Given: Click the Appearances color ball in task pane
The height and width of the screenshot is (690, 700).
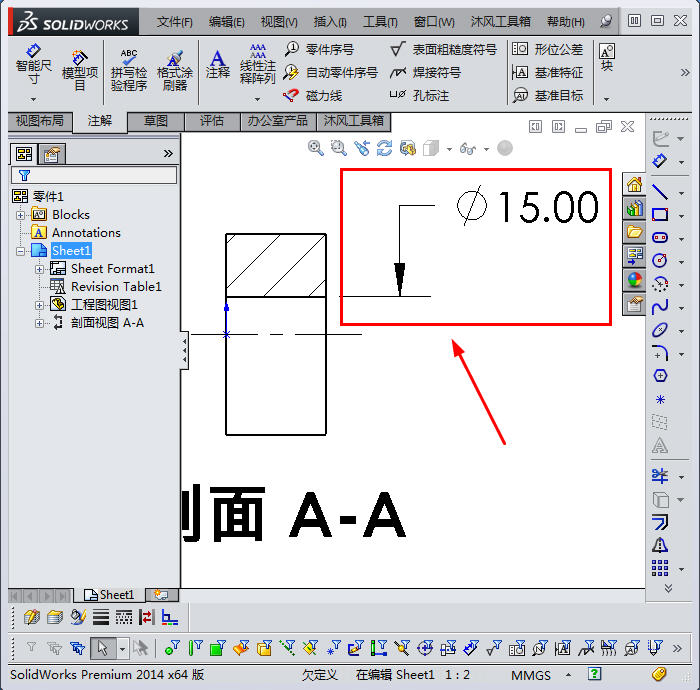Looking at the screenshot, I should 634,280.
